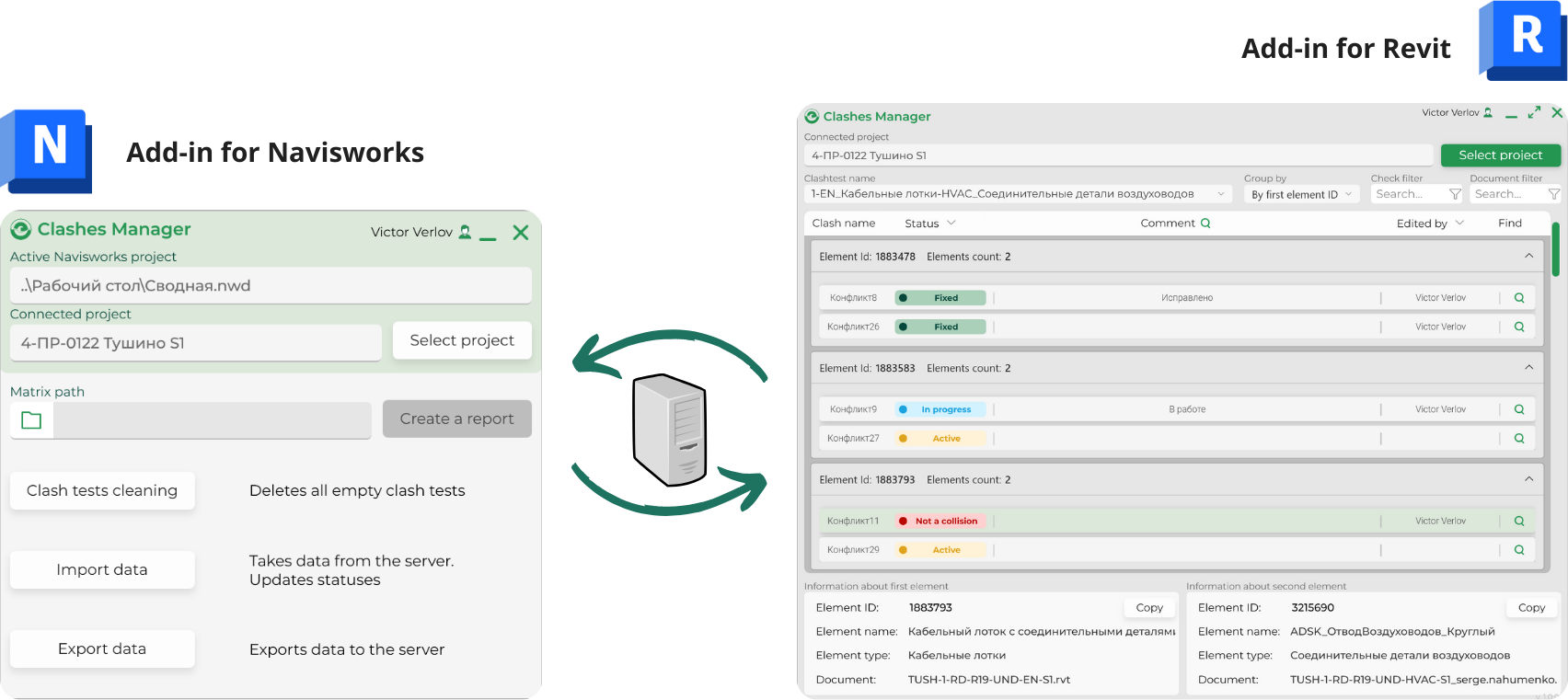Click the Clashes Manager logo in Revit add-in
The image size is (1568, 700).
pyautogui.click(x=812, y=116)
